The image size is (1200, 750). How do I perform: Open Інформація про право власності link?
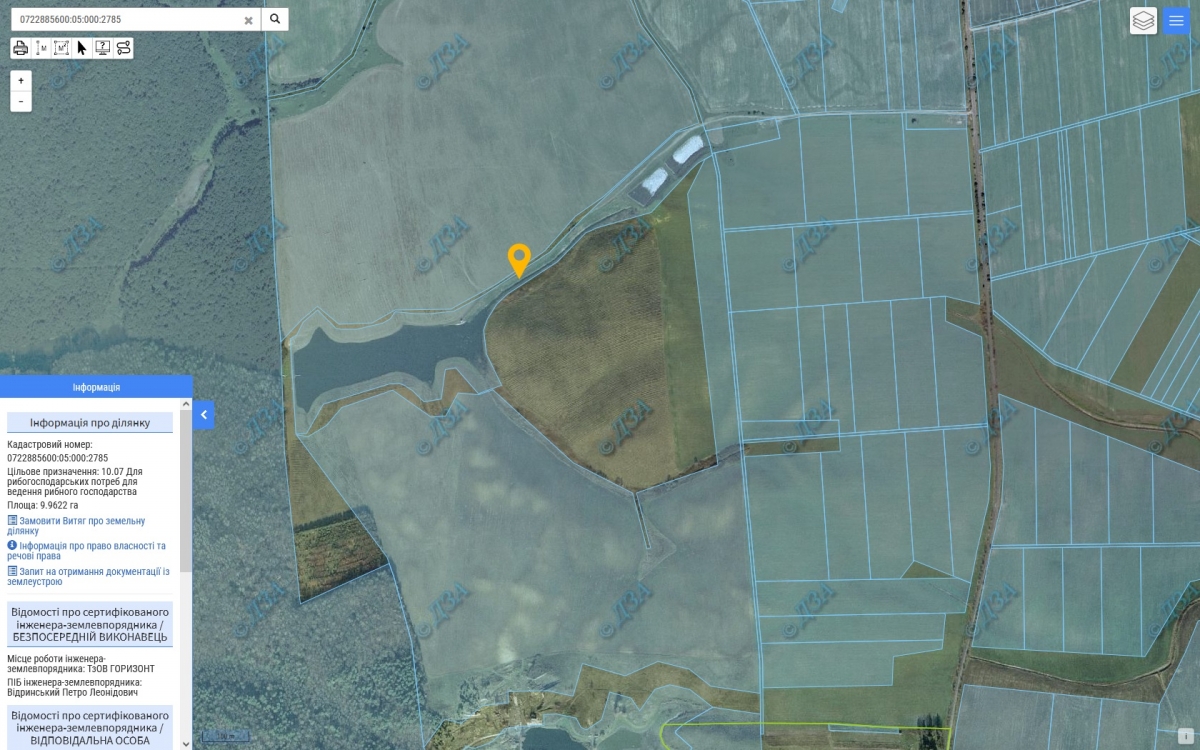pyautogui.click(x=86, y=551)
